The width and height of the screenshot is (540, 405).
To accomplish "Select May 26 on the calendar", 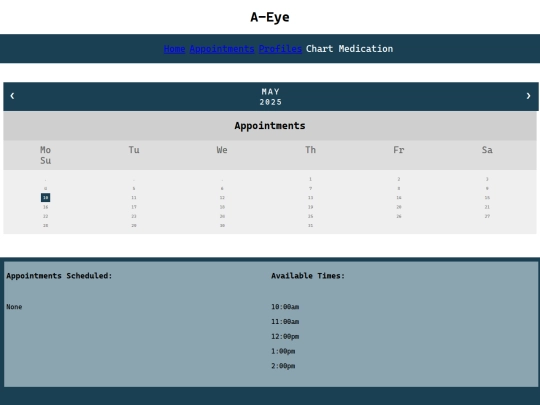I will point(399,216).
